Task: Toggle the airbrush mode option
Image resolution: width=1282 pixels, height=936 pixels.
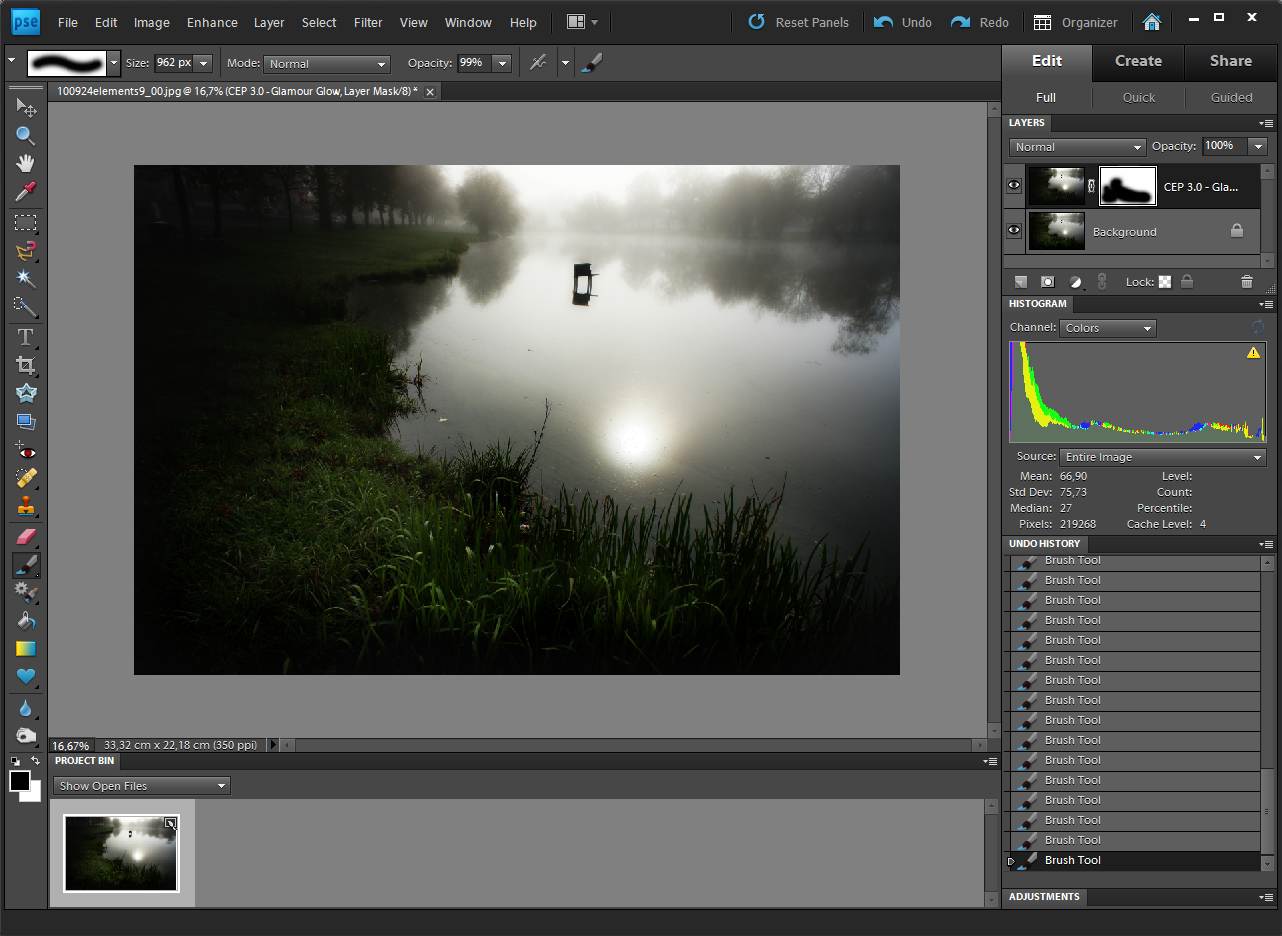Action: point(538,63)
